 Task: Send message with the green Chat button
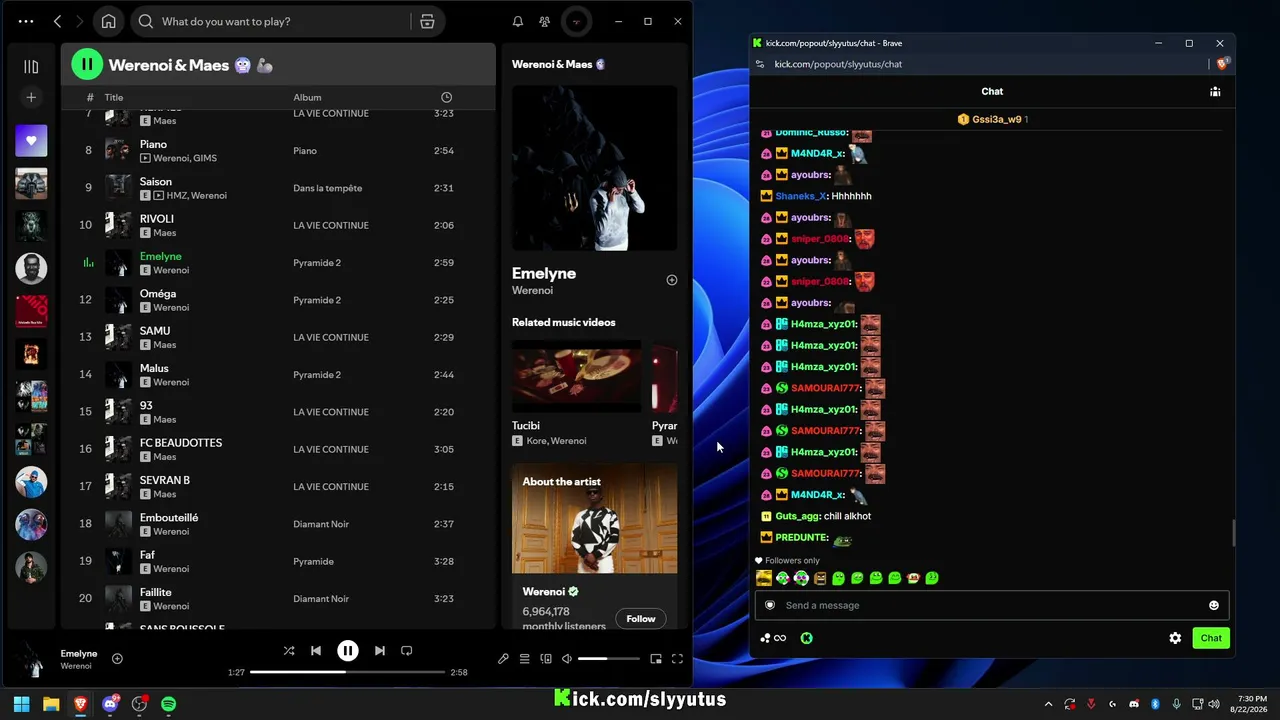pos(1211,638)
